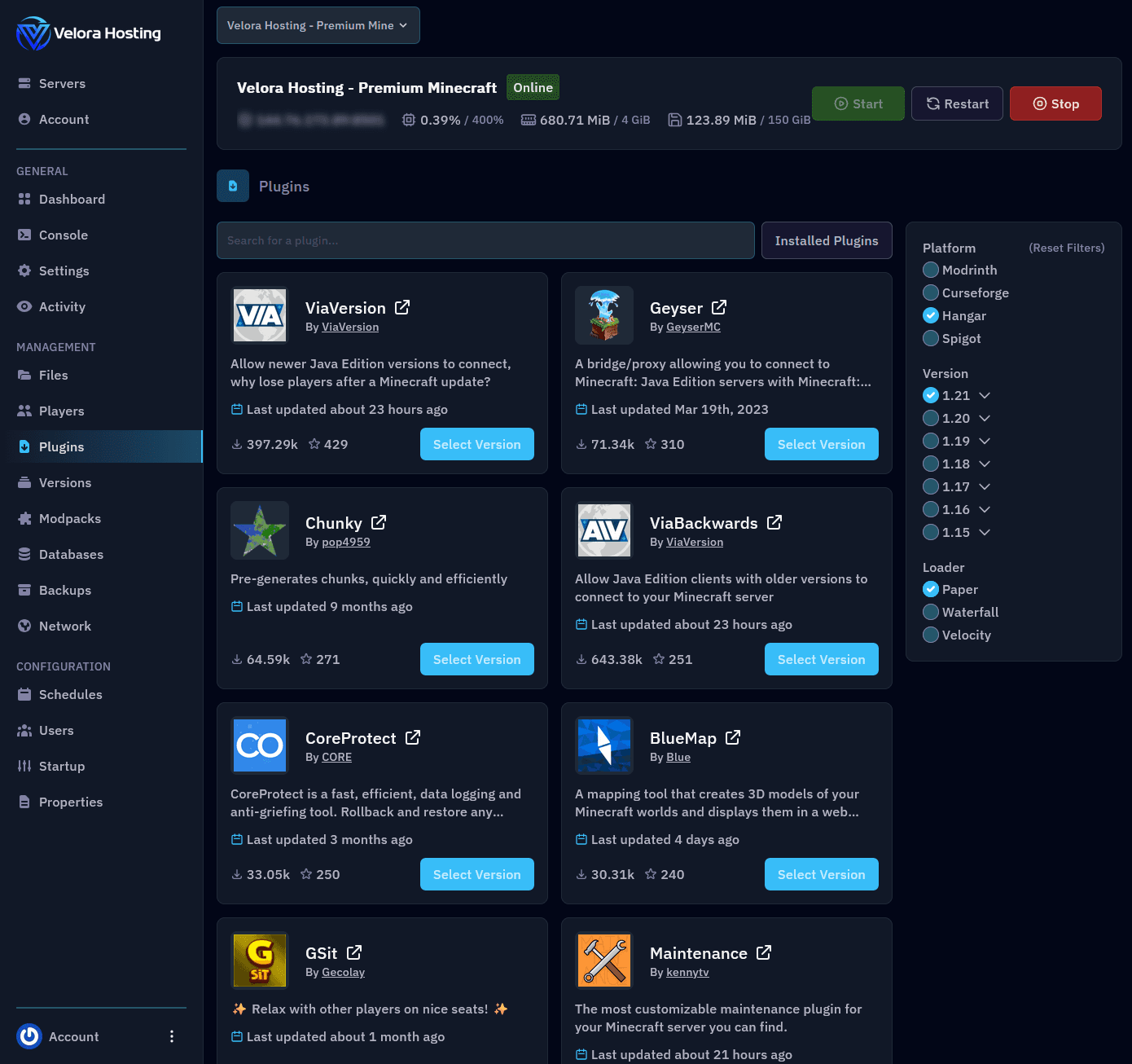Click the Startup configuration icon
Viewport: 1132px width, 1064px height.
(25, 766)
